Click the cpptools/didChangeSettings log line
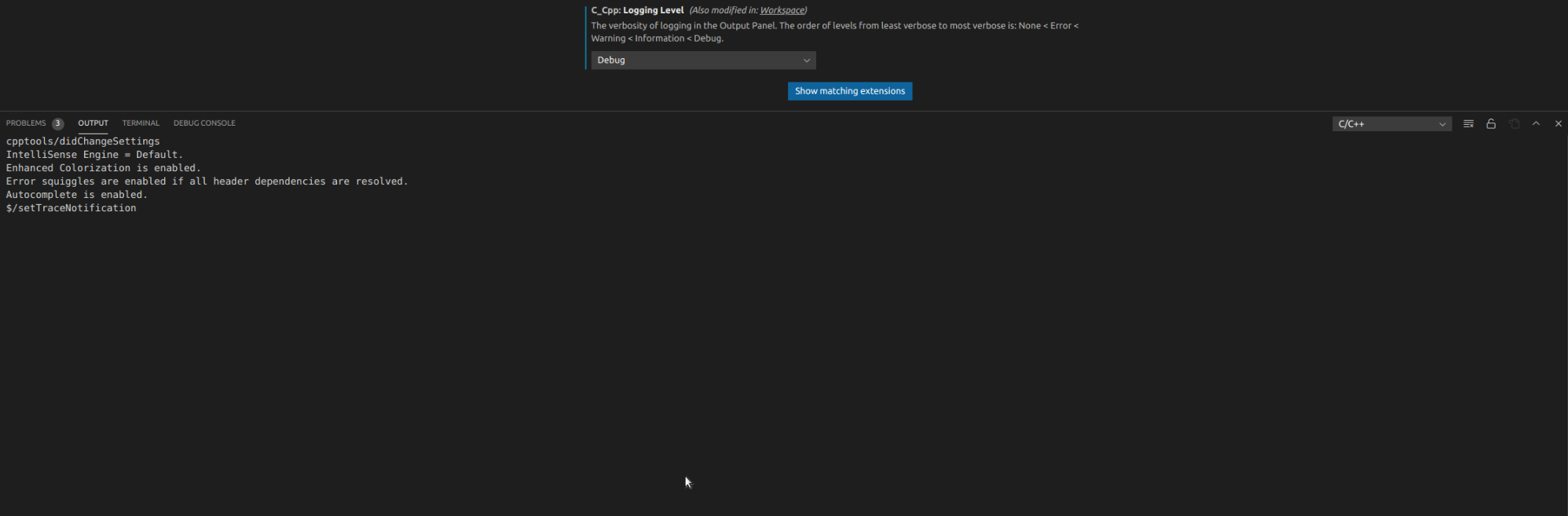Screen dimensions: 1568x516 (82, 141)
